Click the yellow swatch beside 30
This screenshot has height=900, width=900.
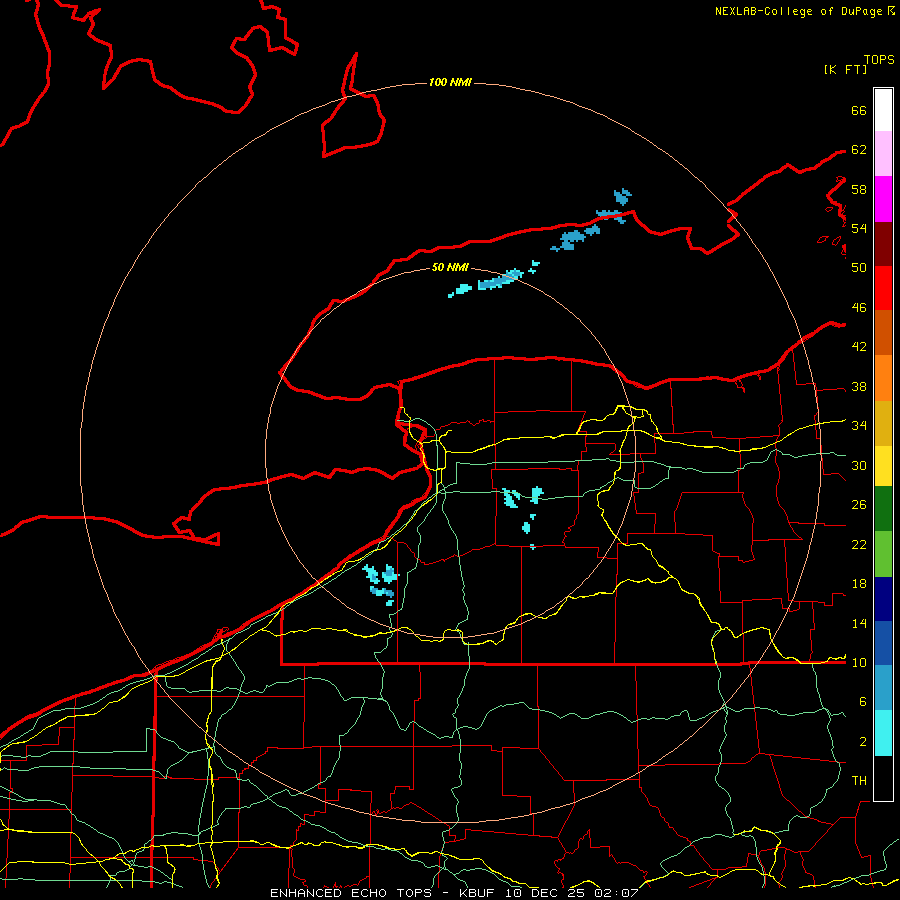pyautogui.click(x=883, y=466)
